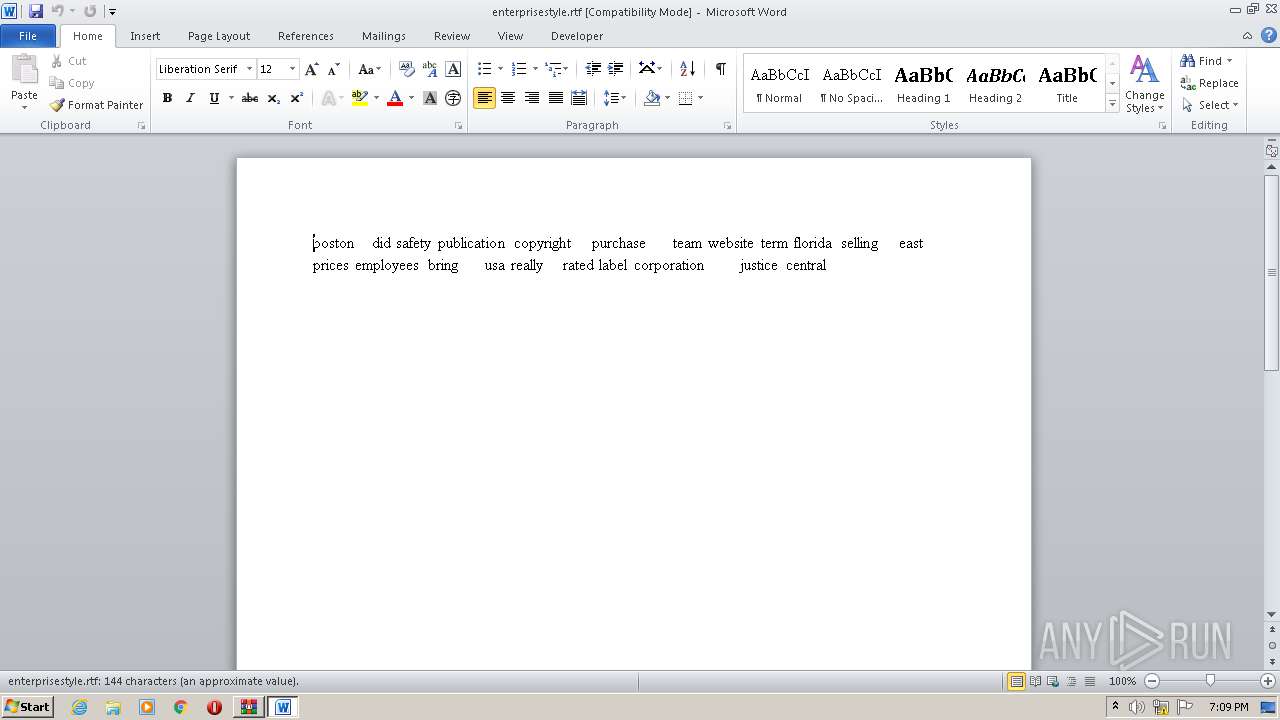
Task: Zoom in with the plus button
Action: coord(1268,681)
